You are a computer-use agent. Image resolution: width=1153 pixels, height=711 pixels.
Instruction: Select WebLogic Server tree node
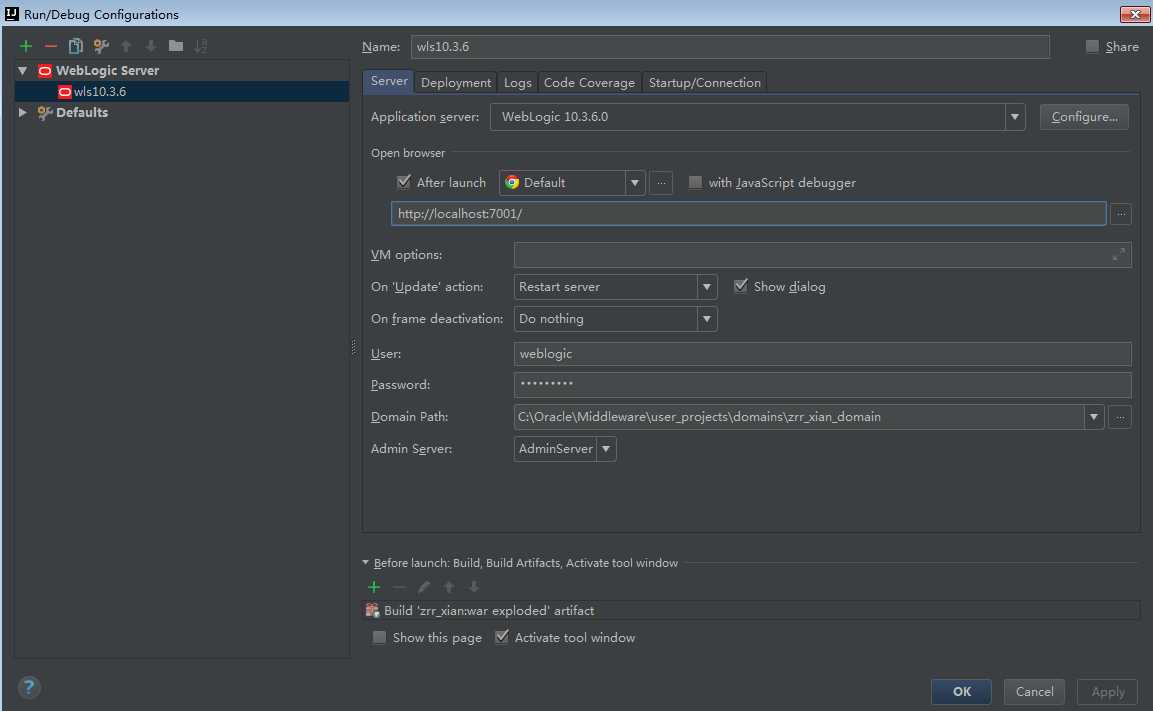(x=107, y=71)
